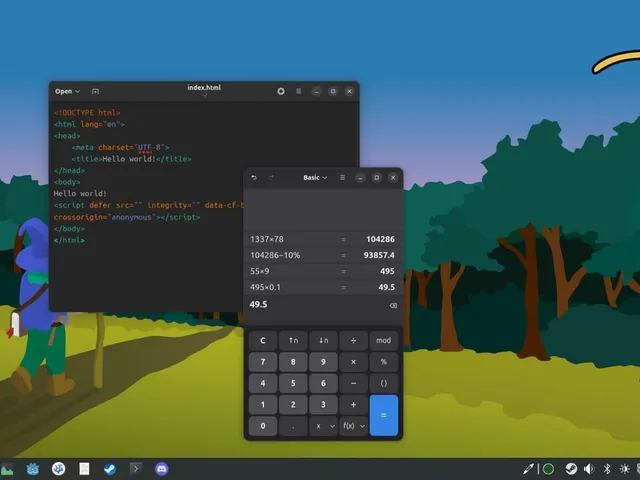
Task: Launch Steam from the taskbar
Action: pos(109,469)
